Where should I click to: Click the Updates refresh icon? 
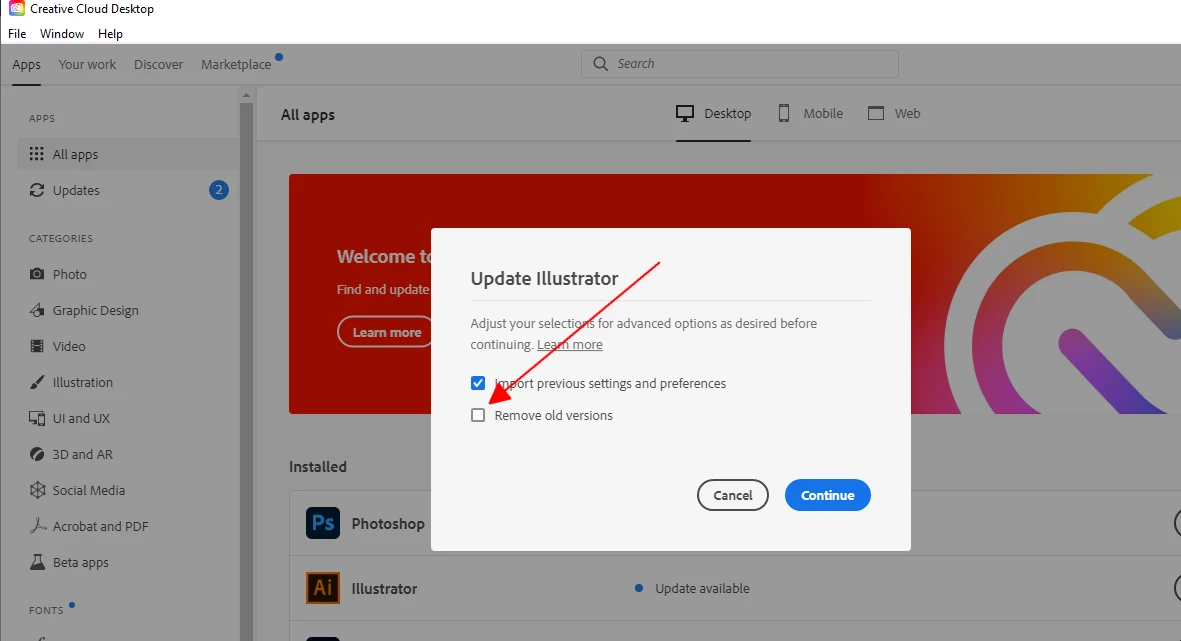click(x=36, y=190)
